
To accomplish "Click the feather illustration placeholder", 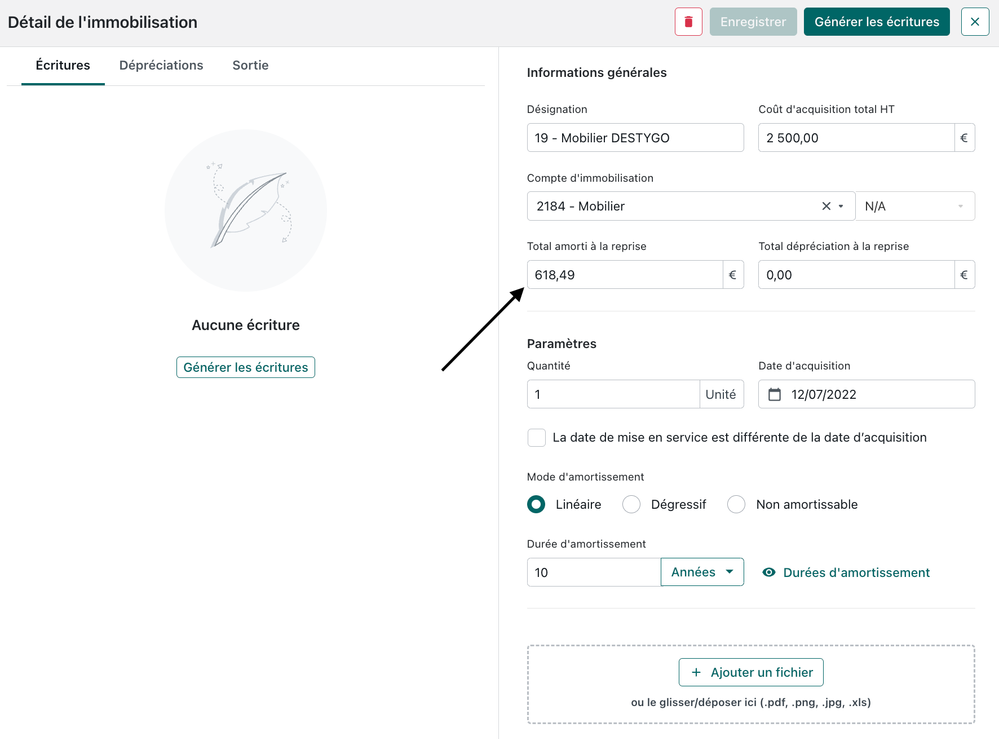I will pos(246,210).
